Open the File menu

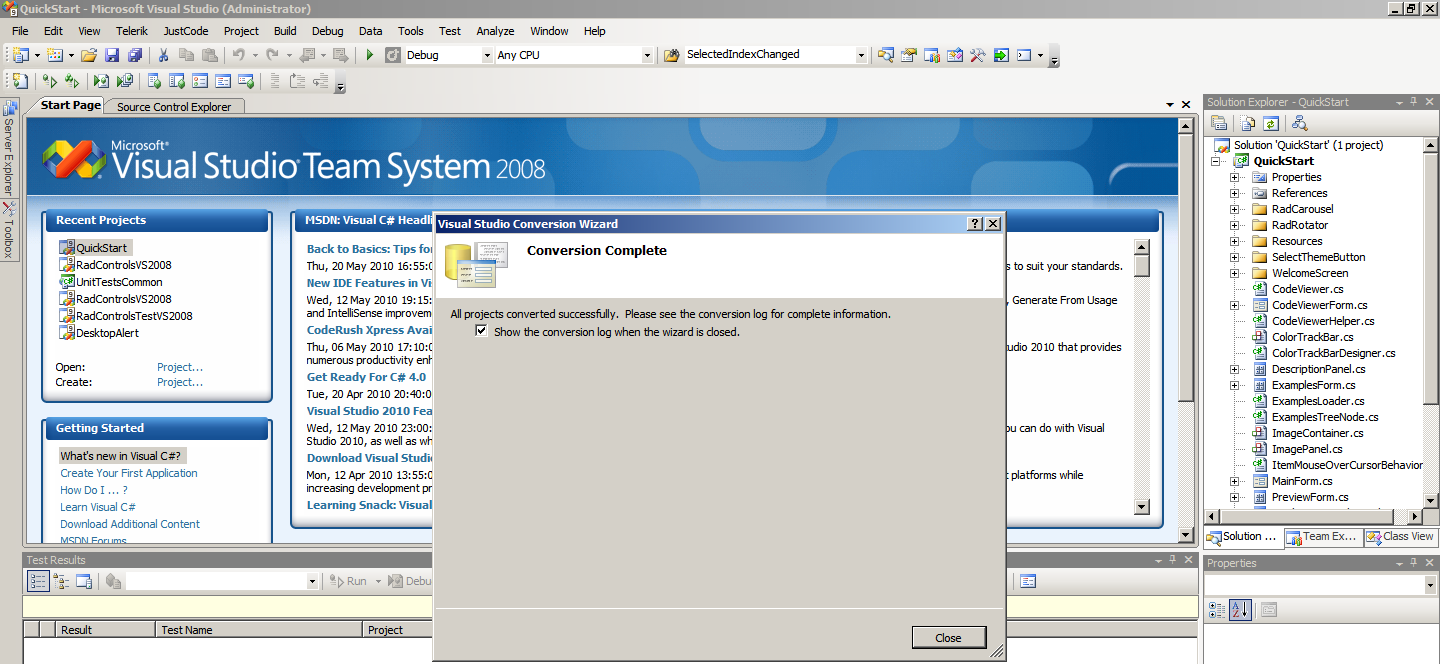pos(20,31)
